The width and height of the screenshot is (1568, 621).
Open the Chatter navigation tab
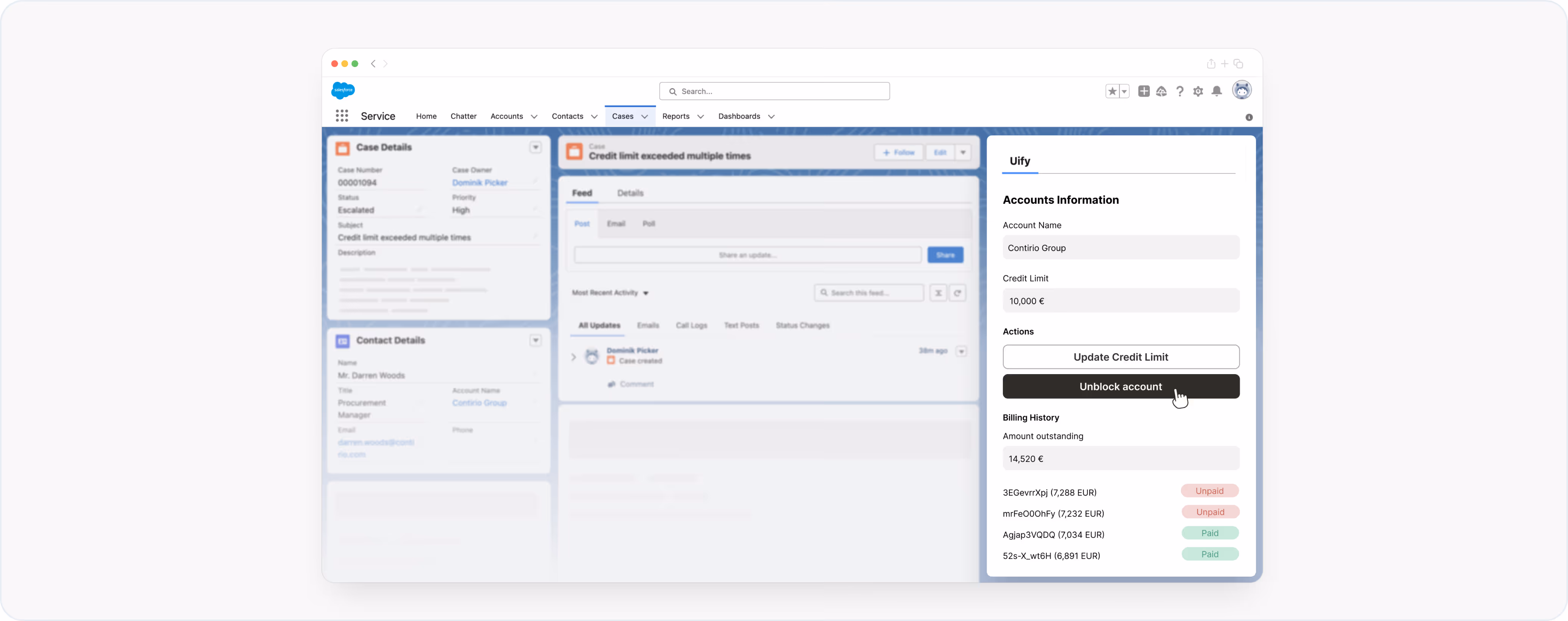[463, 116]
